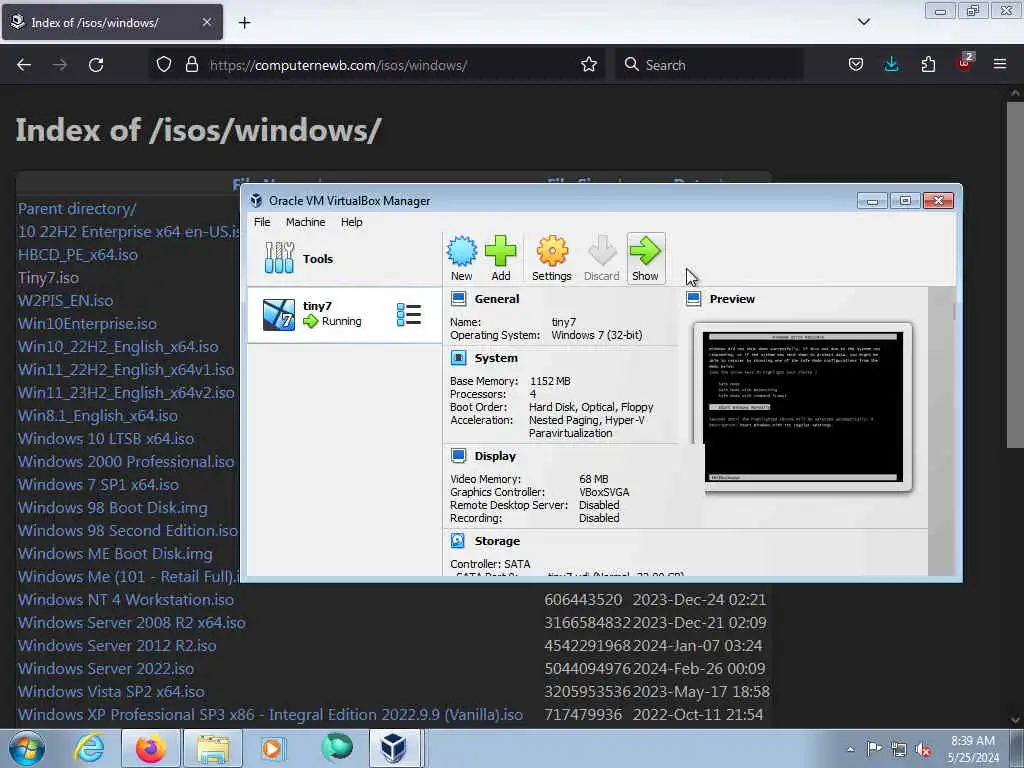This screenshot has width=1024, height=768.
Task: Open Windows Media Player from the taskbar
Action: click(x=272, y=748)
